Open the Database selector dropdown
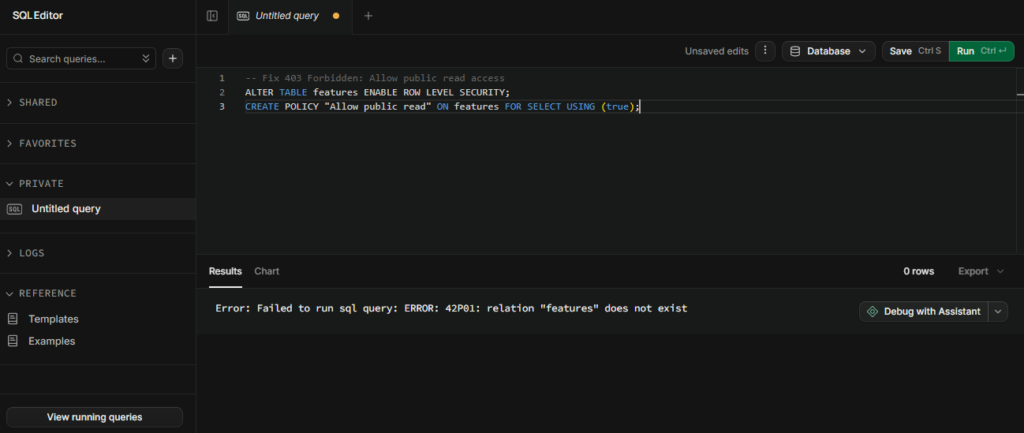The height and width of the screenshot is (433, 1024). [x=828, y=51]
